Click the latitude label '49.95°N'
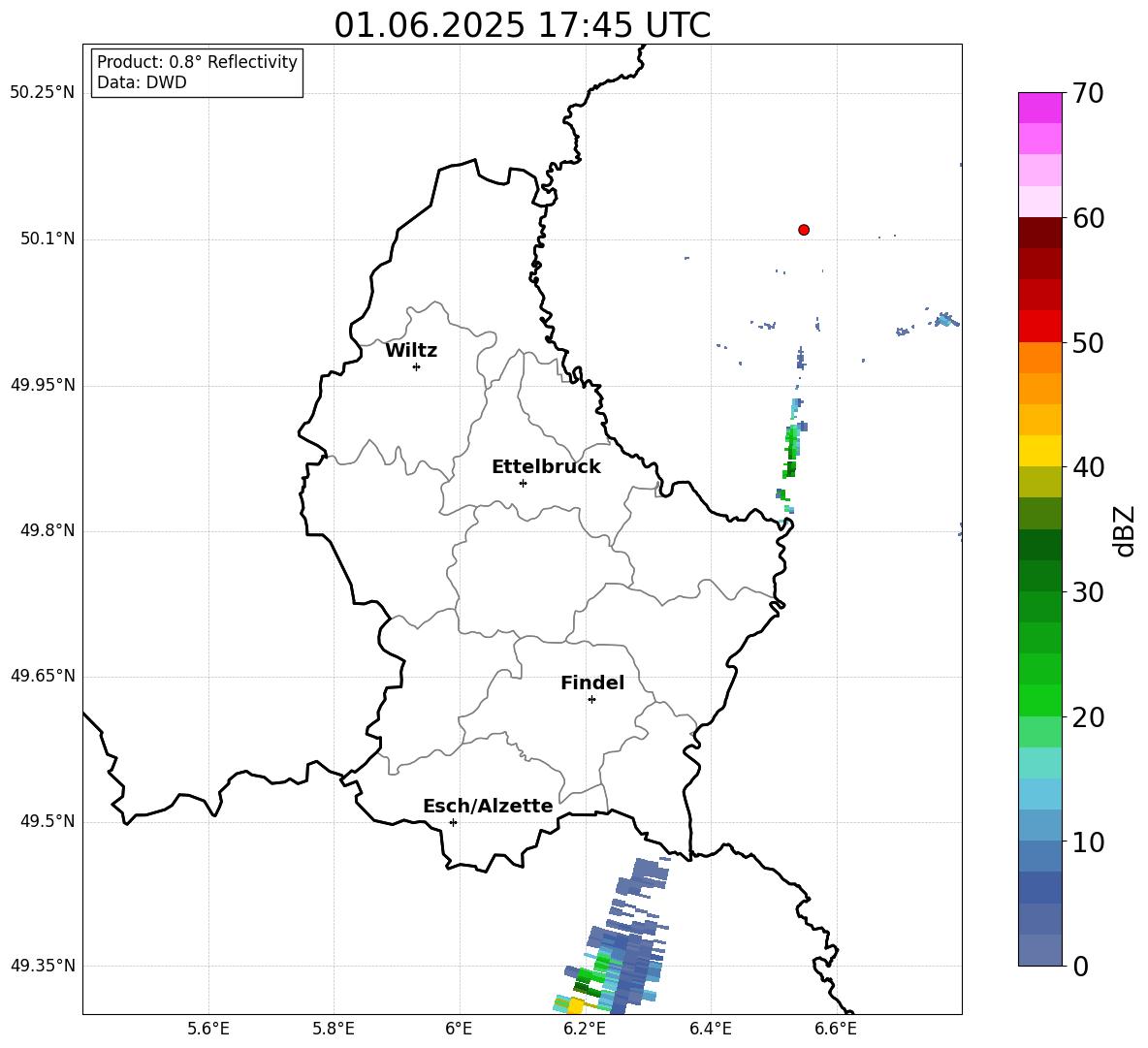 (x=43, y=385)
